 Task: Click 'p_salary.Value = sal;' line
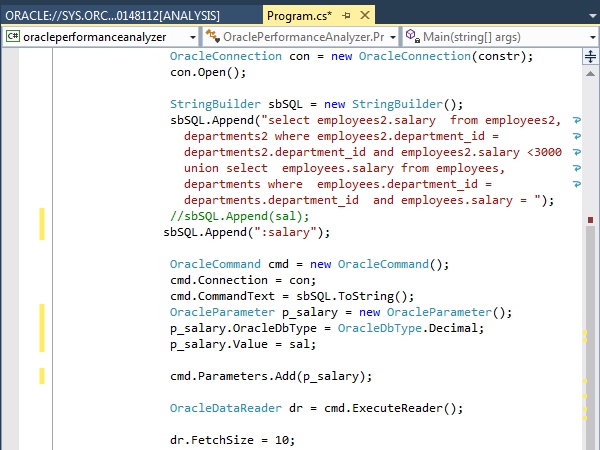(243, 344)
